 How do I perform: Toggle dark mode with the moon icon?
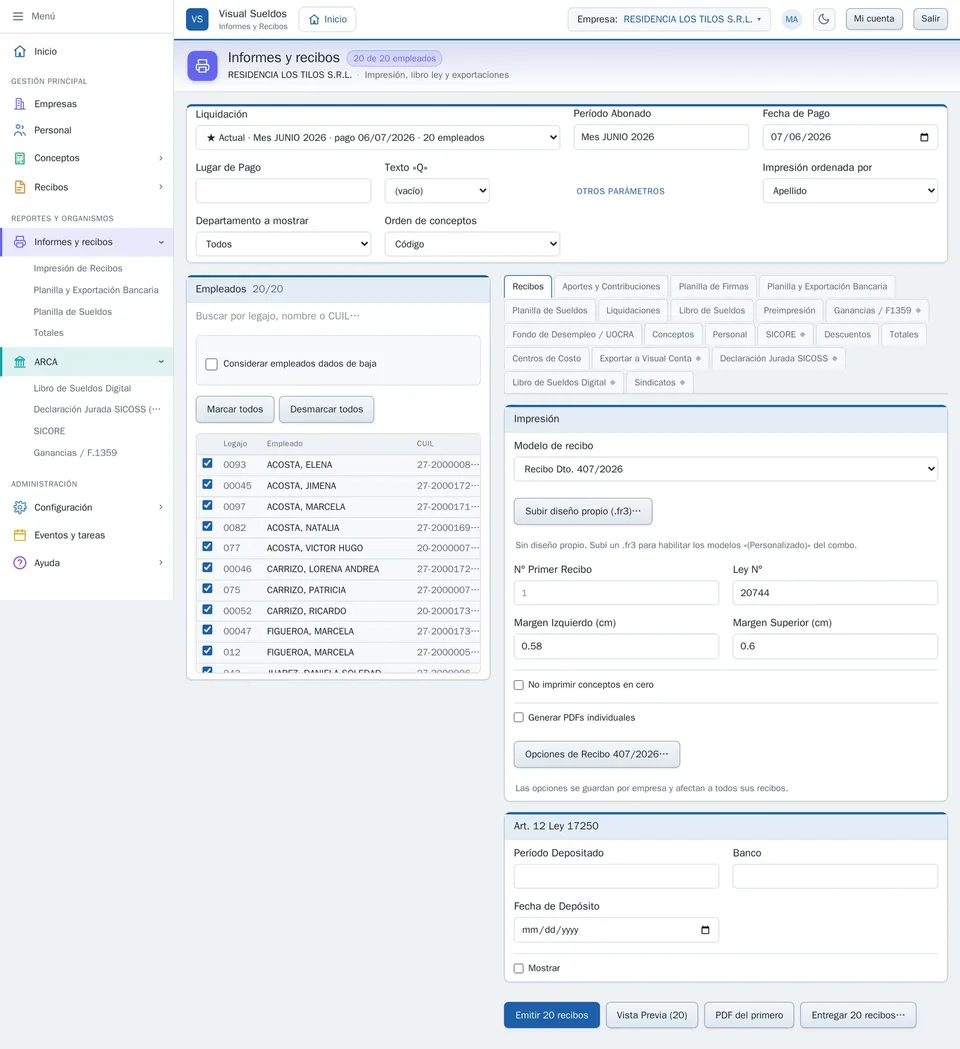[824, 19]
